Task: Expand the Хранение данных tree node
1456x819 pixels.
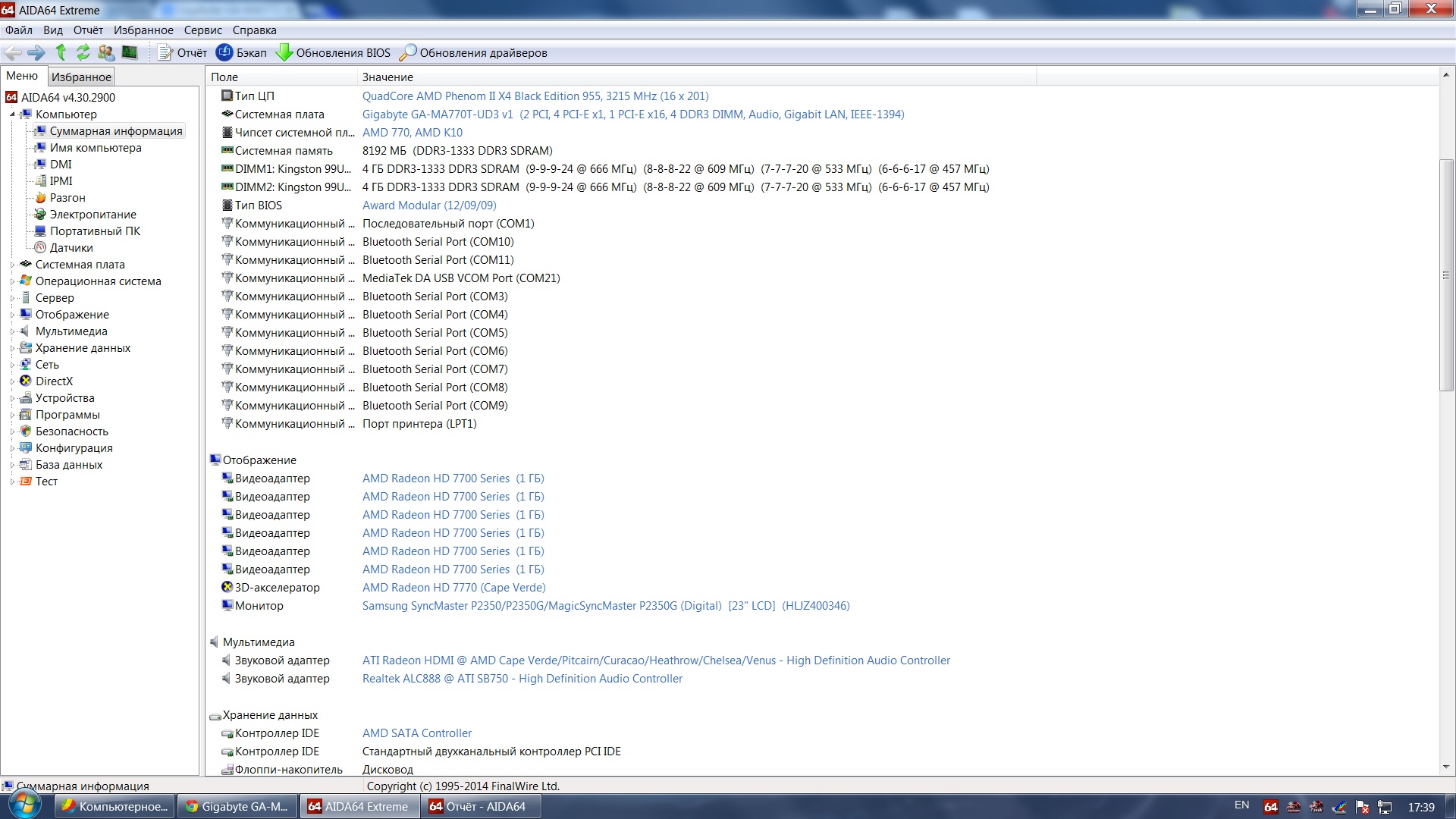Action: click(12, 348)
